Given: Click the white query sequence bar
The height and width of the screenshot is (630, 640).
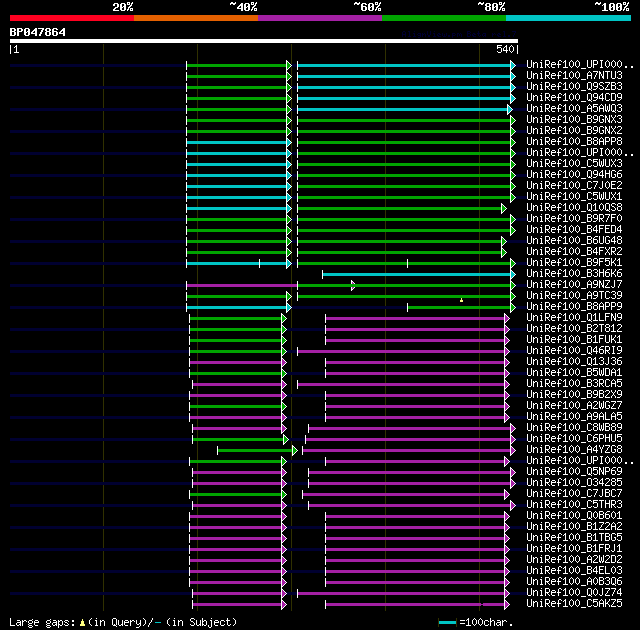Looking at the screenshot, I should pyautogui.click(x=264, y=41).
